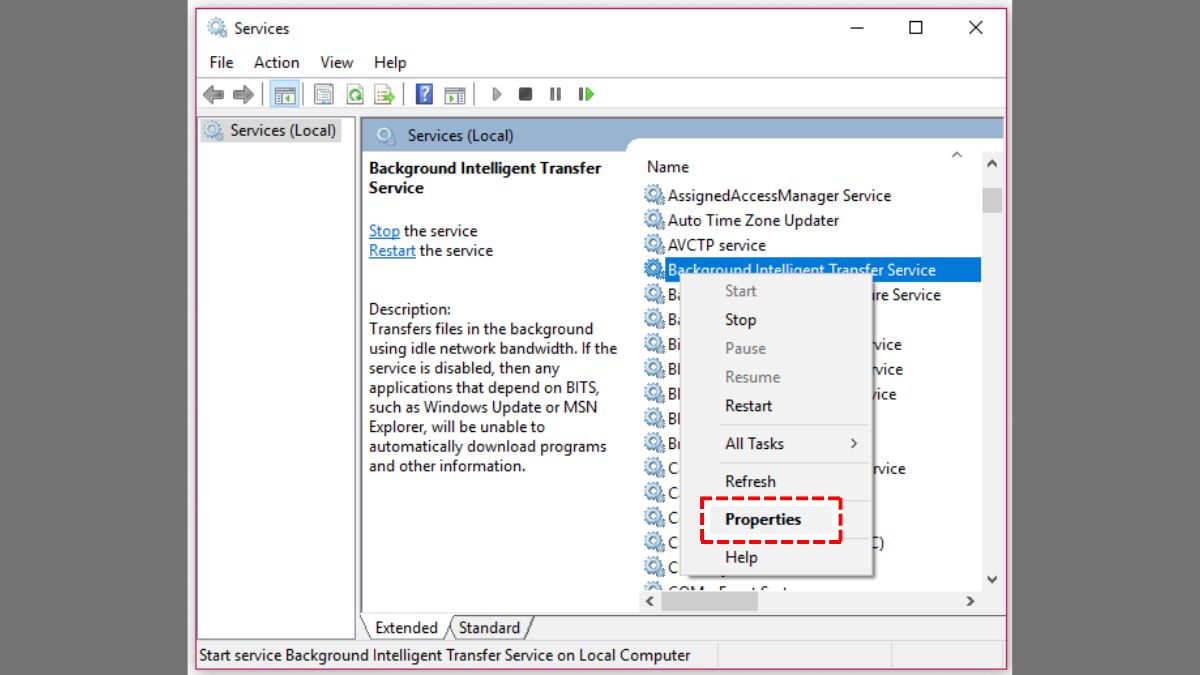
Task: Click the horizontal scrollbar right arrow
Action: (x=970, y=601)
